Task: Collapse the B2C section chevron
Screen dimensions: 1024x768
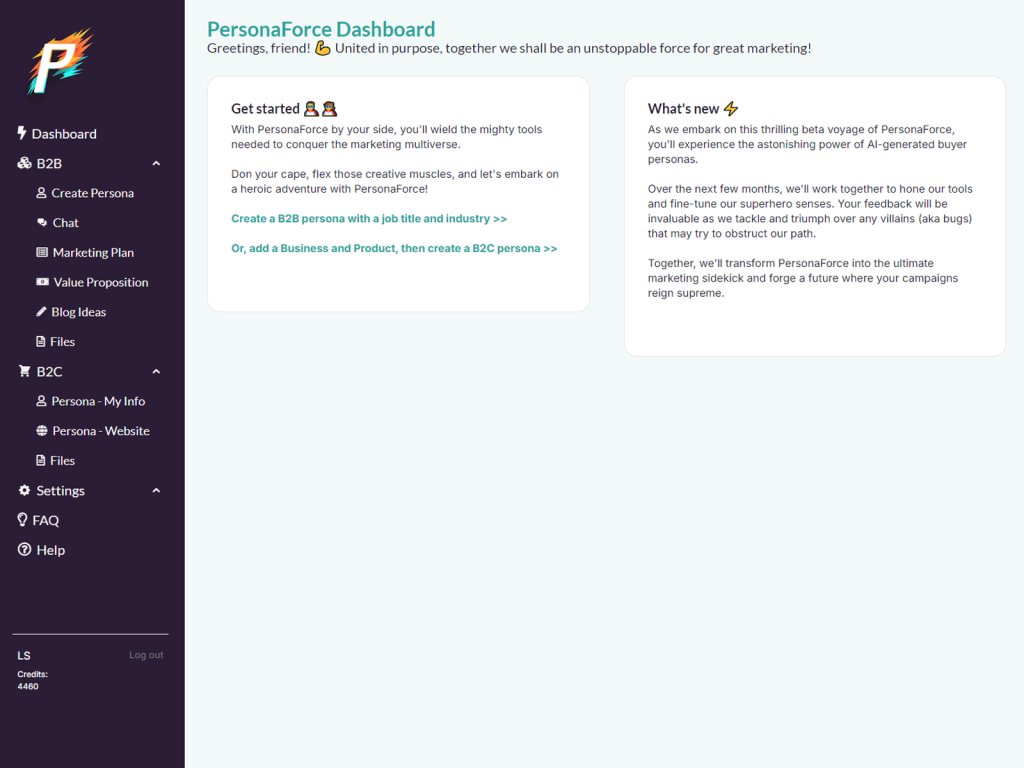Action: coord(156,371)
